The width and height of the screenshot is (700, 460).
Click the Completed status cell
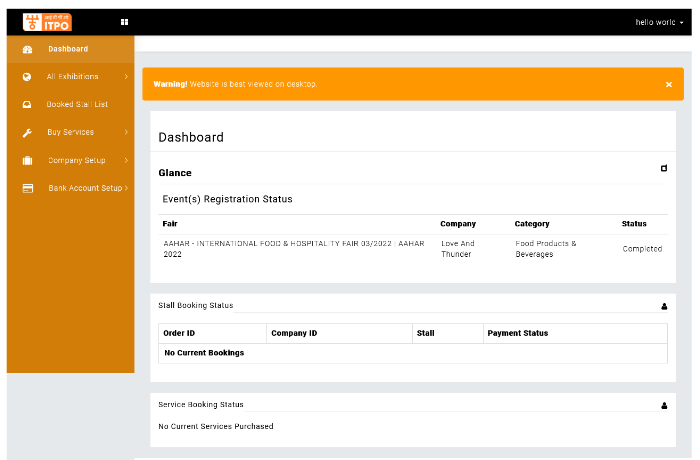(642, 249)
